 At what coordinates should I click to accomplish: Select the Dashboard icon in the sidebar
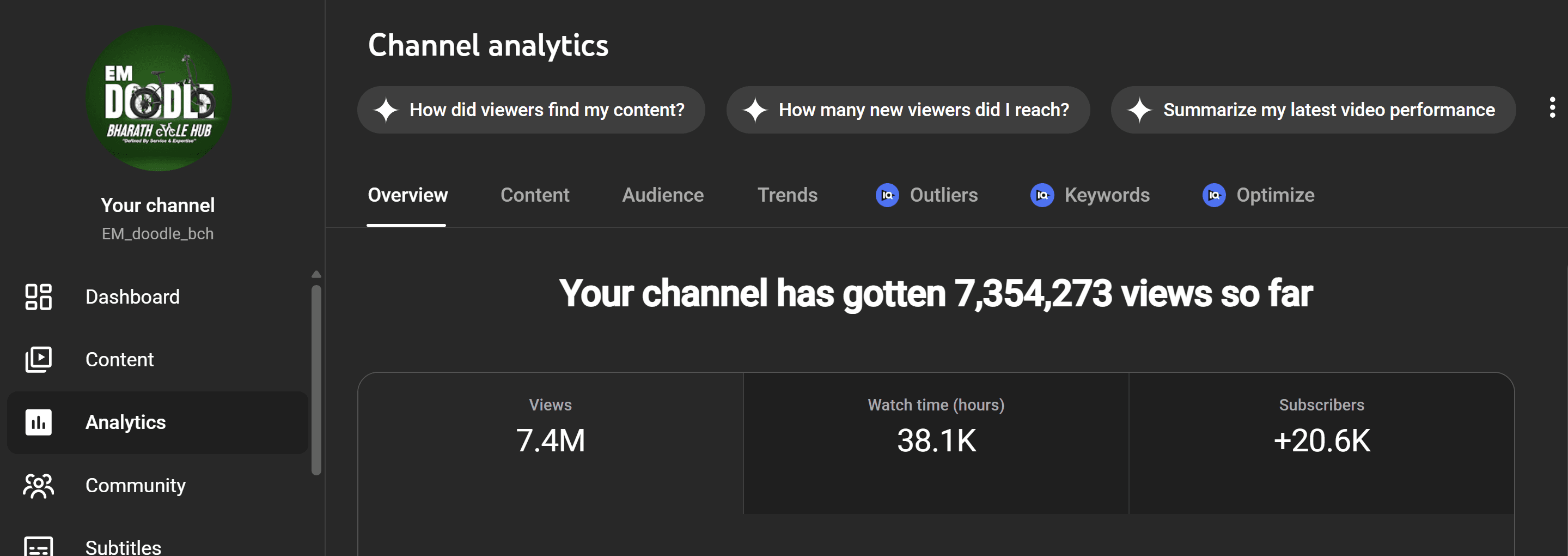(x=38, y=297)
